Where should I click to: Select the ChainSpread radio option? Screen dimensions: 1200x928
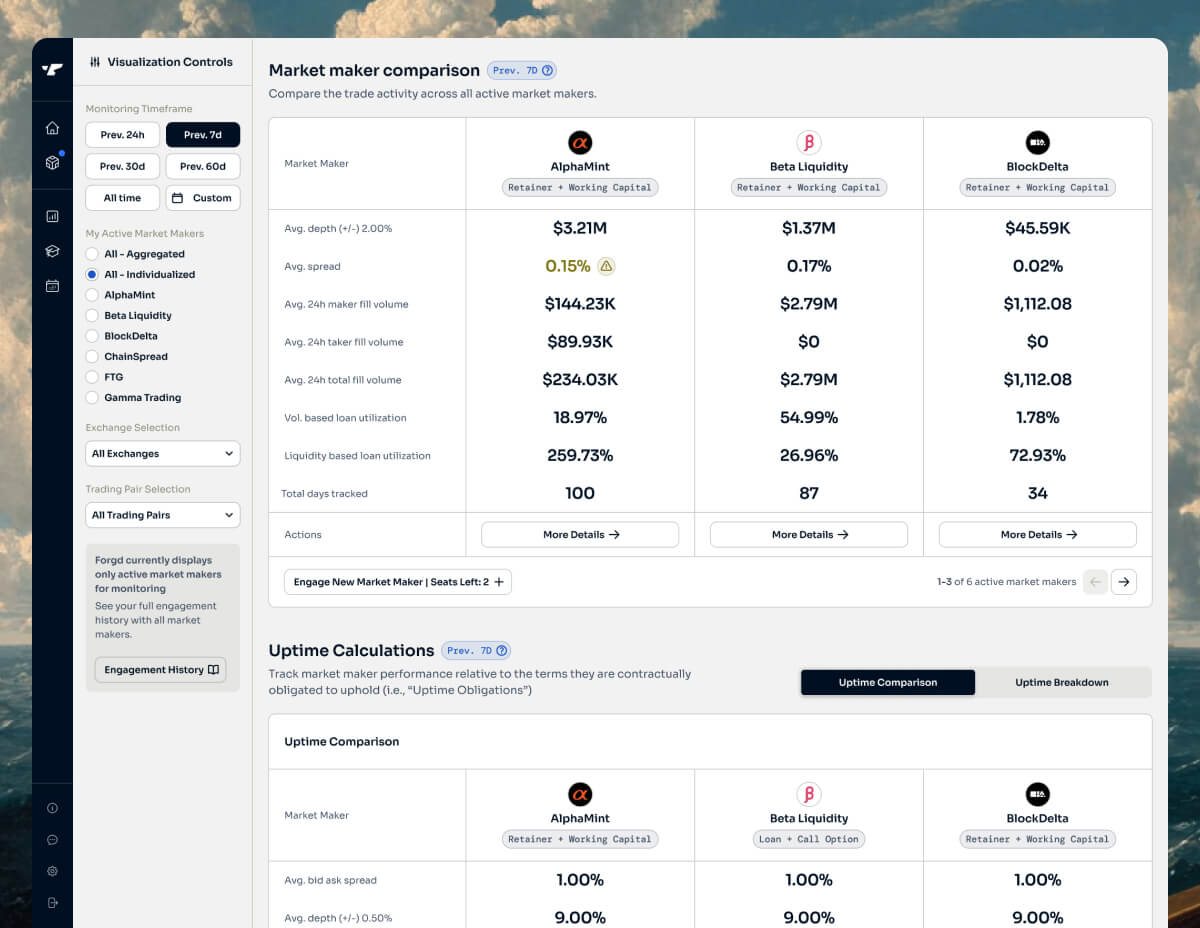92,356
